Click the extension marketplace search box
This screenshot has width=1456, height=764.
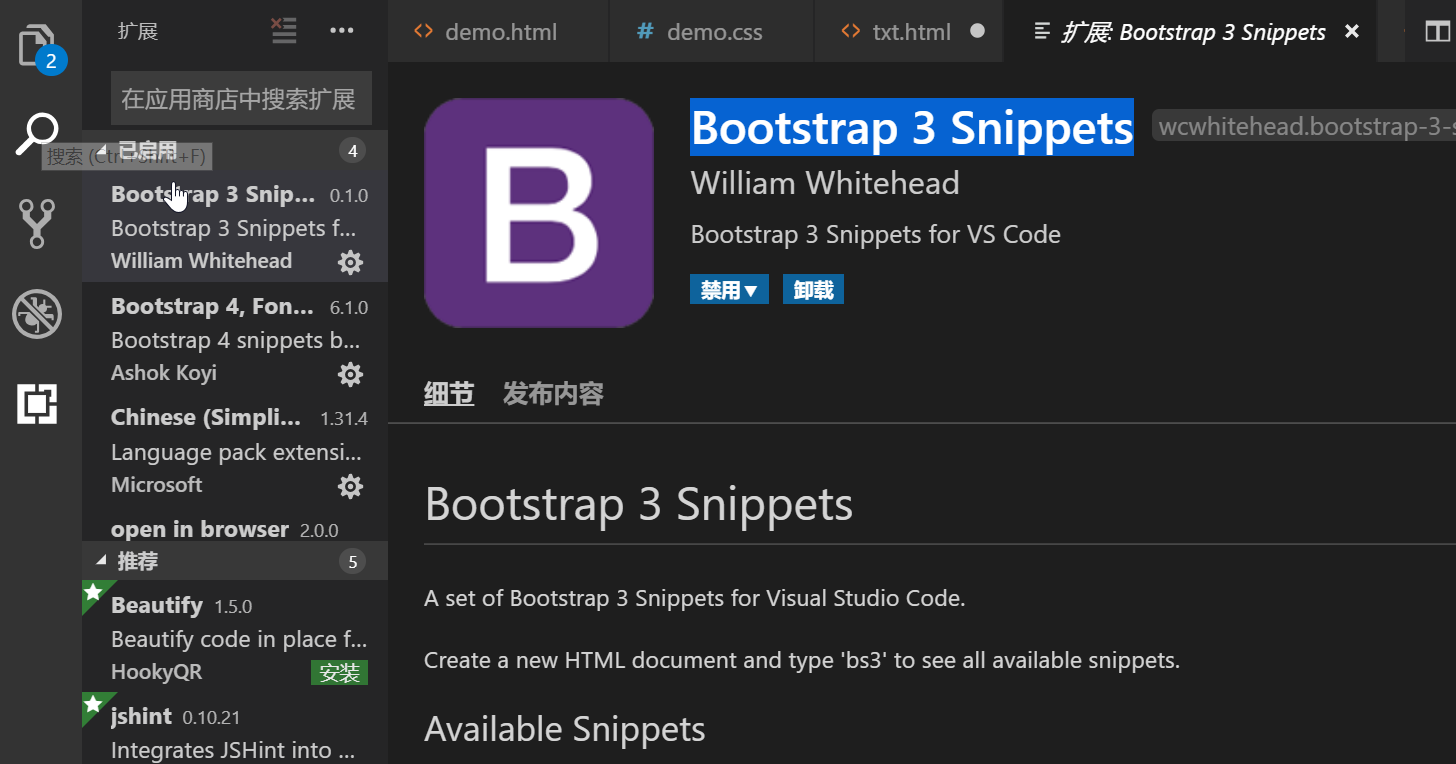(x=241, y=98)
